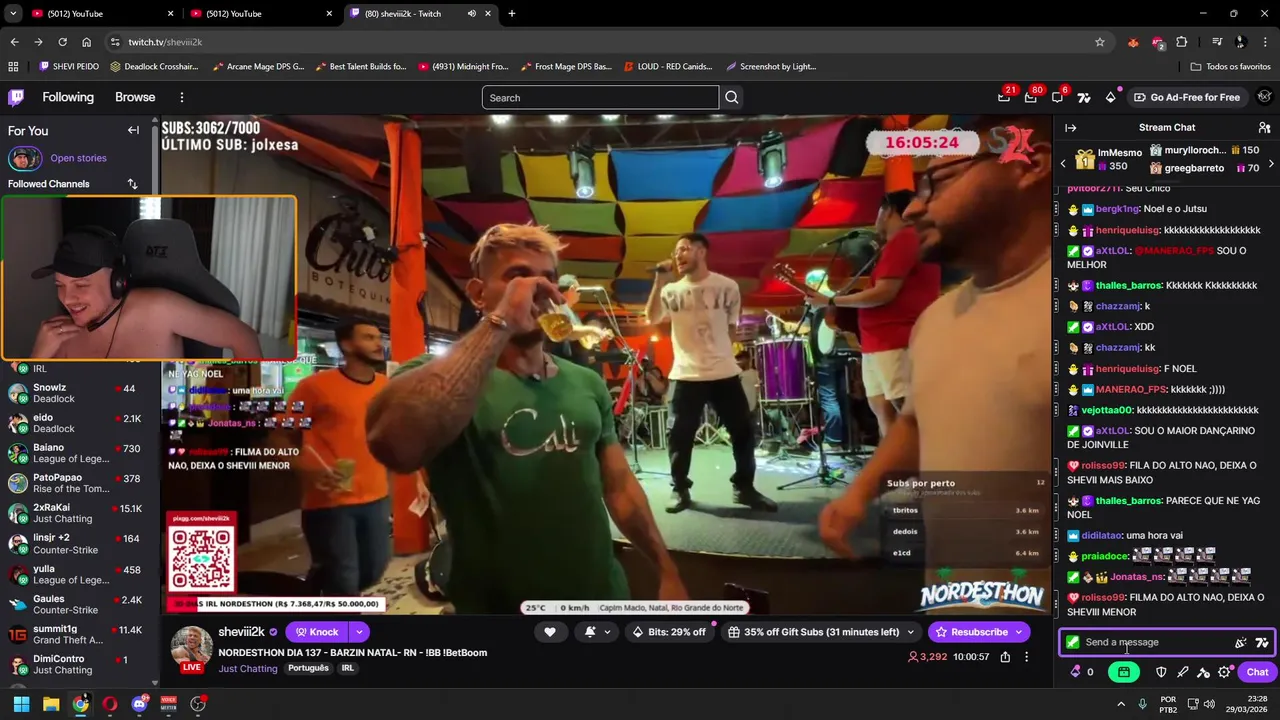Click the green reward chest button
This screenshot has height=720, width=1280.
click(1124, 672)
